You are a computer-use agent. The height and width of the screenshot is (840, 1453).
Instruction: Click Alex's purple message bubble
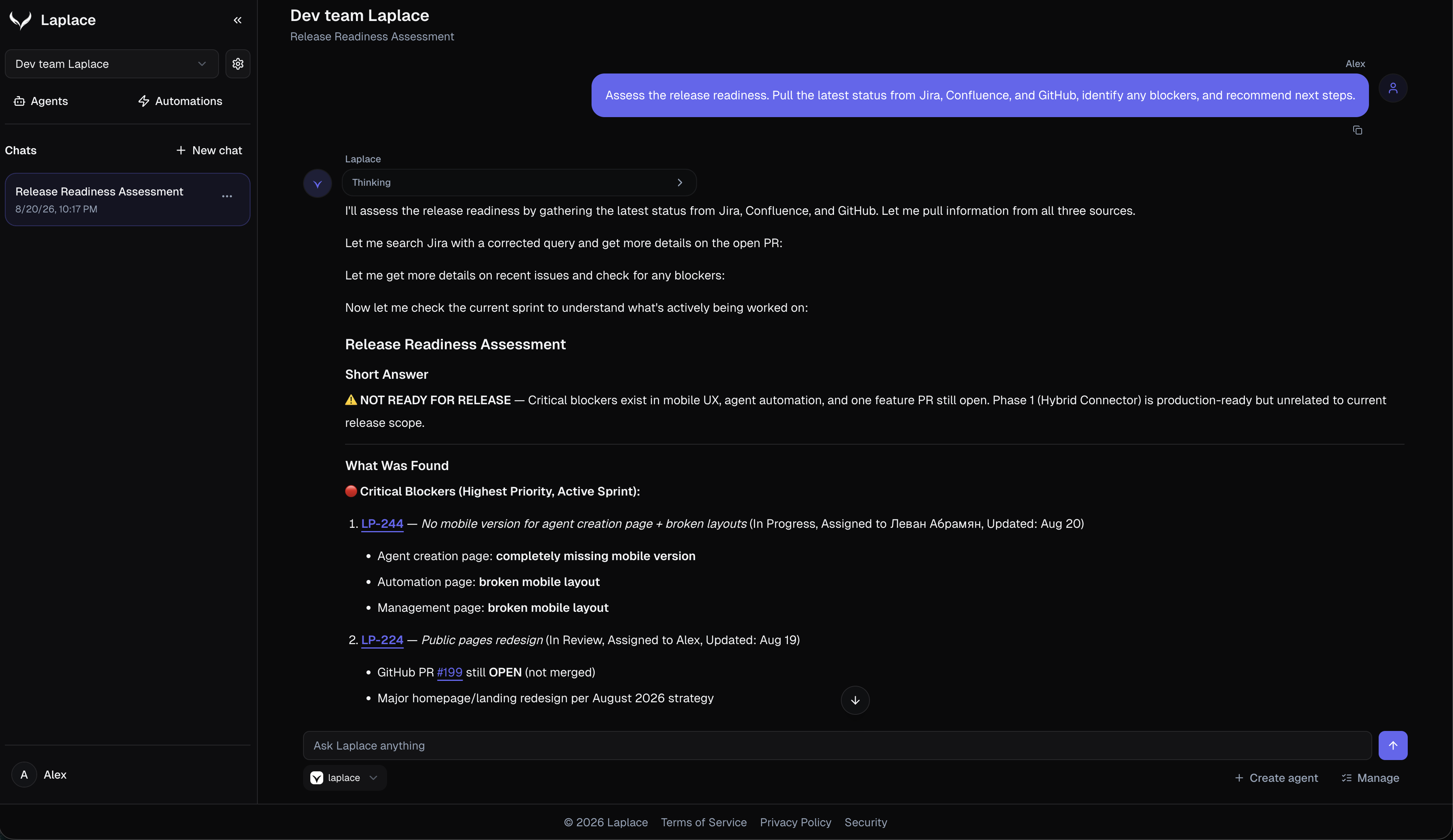click(979, 96)
